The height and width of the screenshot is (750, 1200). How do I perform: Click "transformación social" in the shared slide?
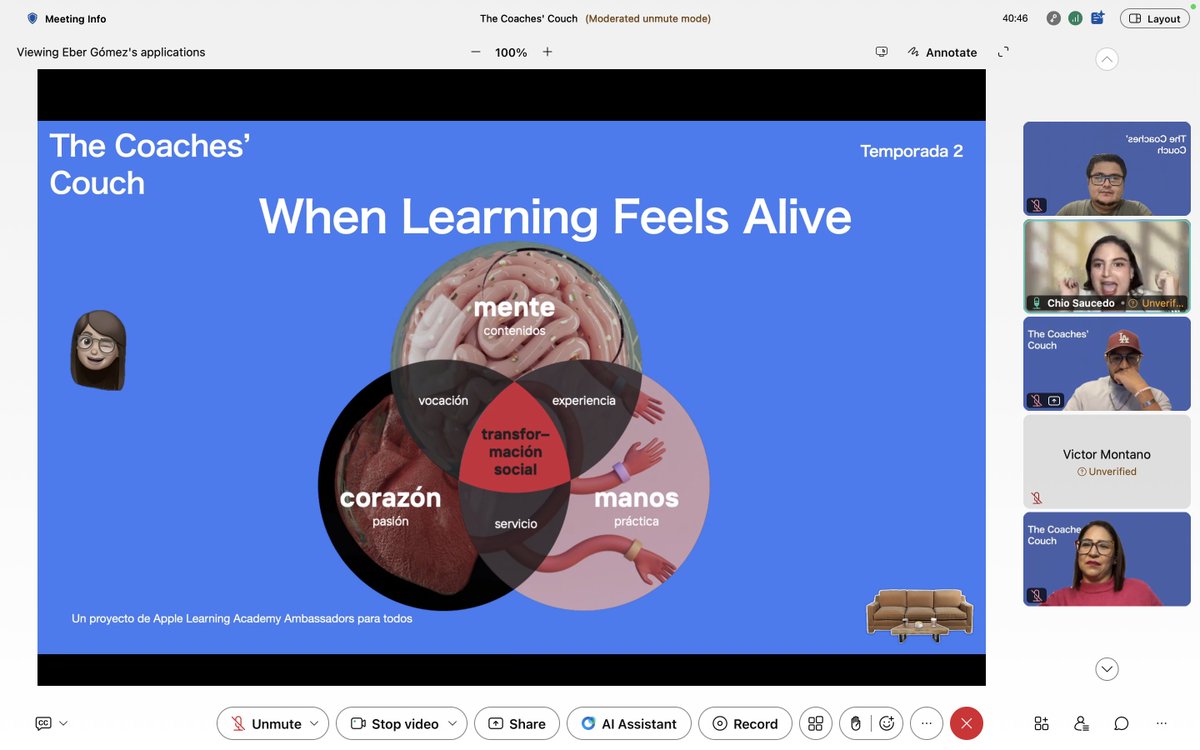click(515, 452)
